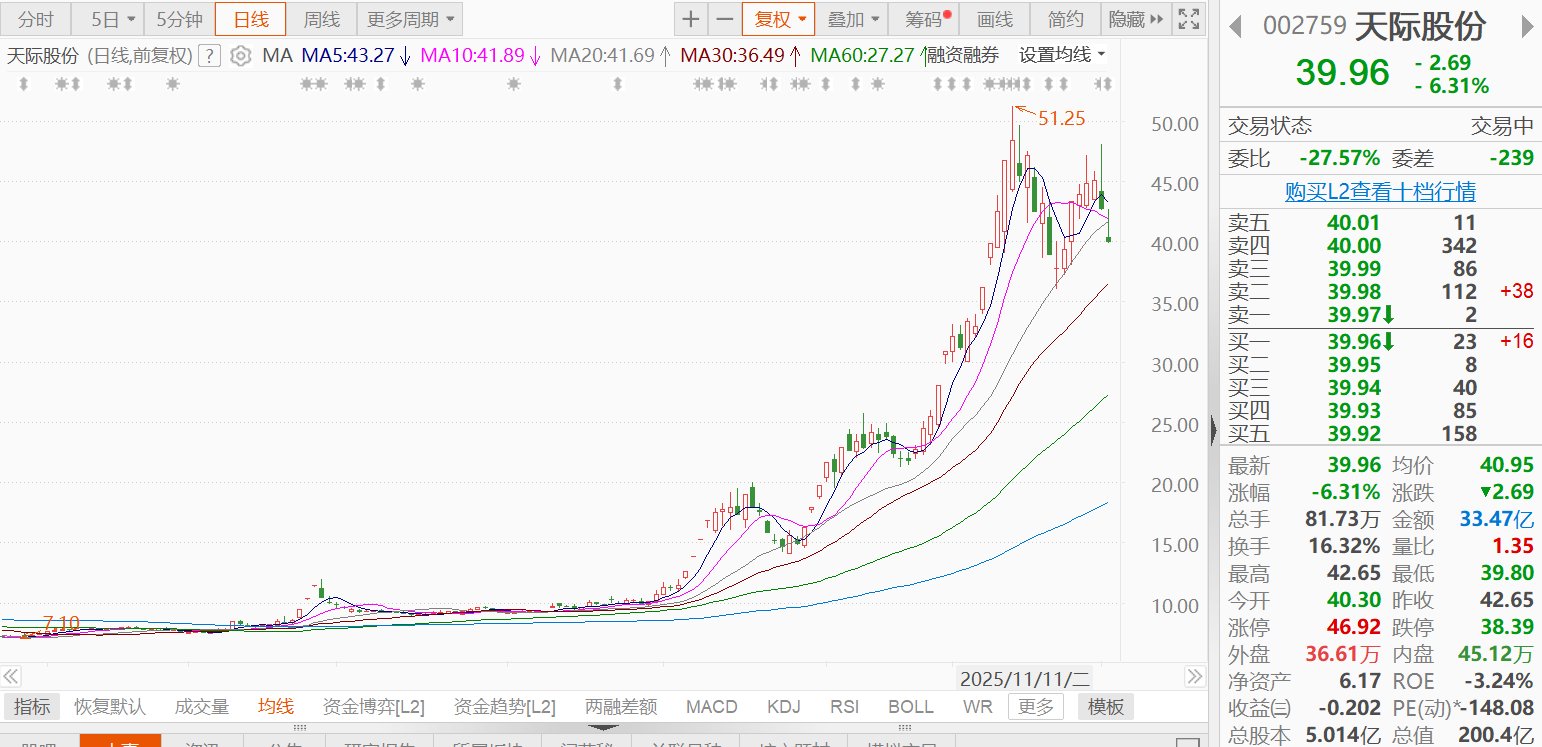Click the zoom in plus icon
1542x747 pixels.
coord(691,19)
